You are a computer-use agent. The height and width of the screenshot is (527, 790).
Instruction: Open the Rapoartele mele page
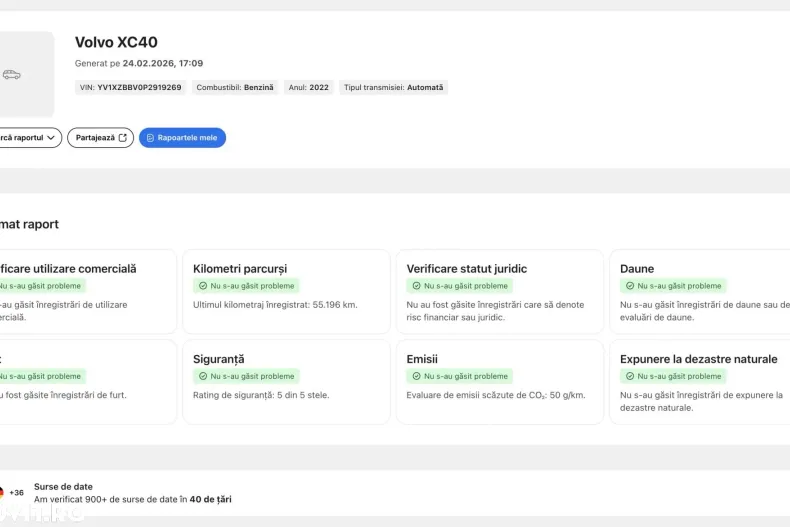pos(182,138)
